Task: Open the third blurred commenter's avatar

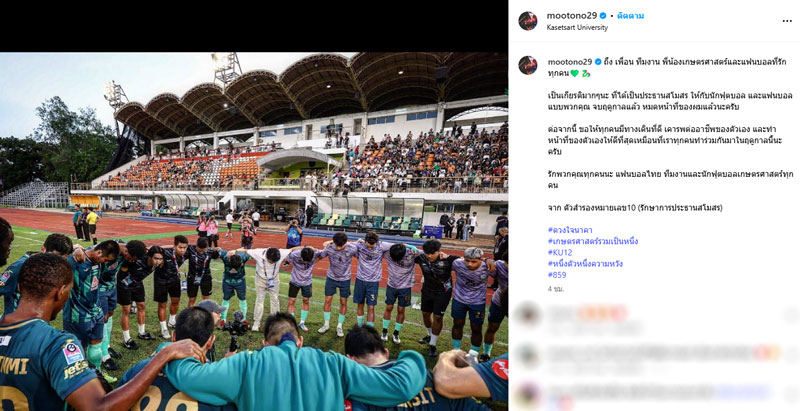Action: pyautogui.click(x=528, y=394)
